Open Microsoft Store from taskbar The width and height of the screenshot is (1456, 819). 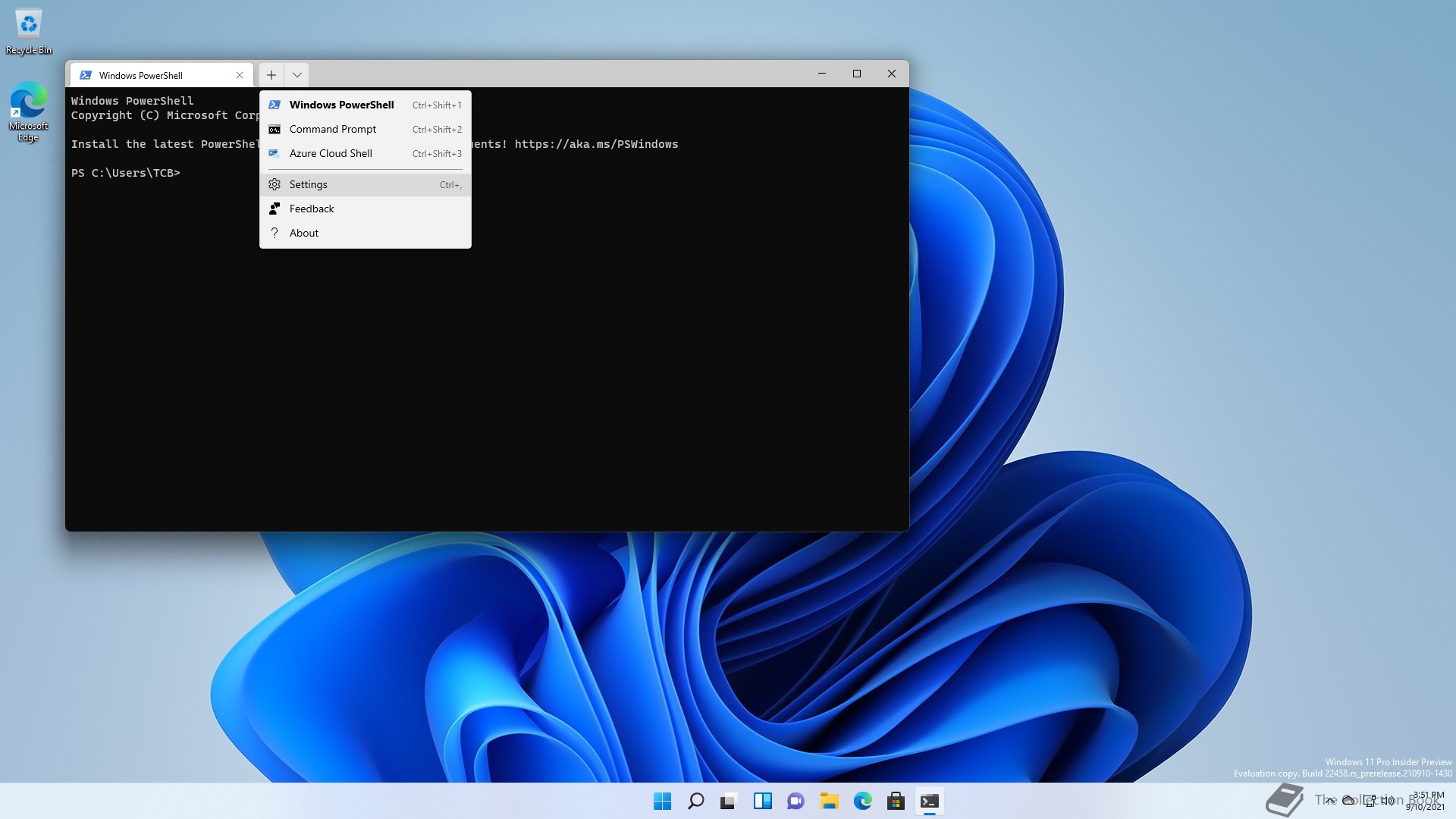pyautogui.click(x=896, y=801)
